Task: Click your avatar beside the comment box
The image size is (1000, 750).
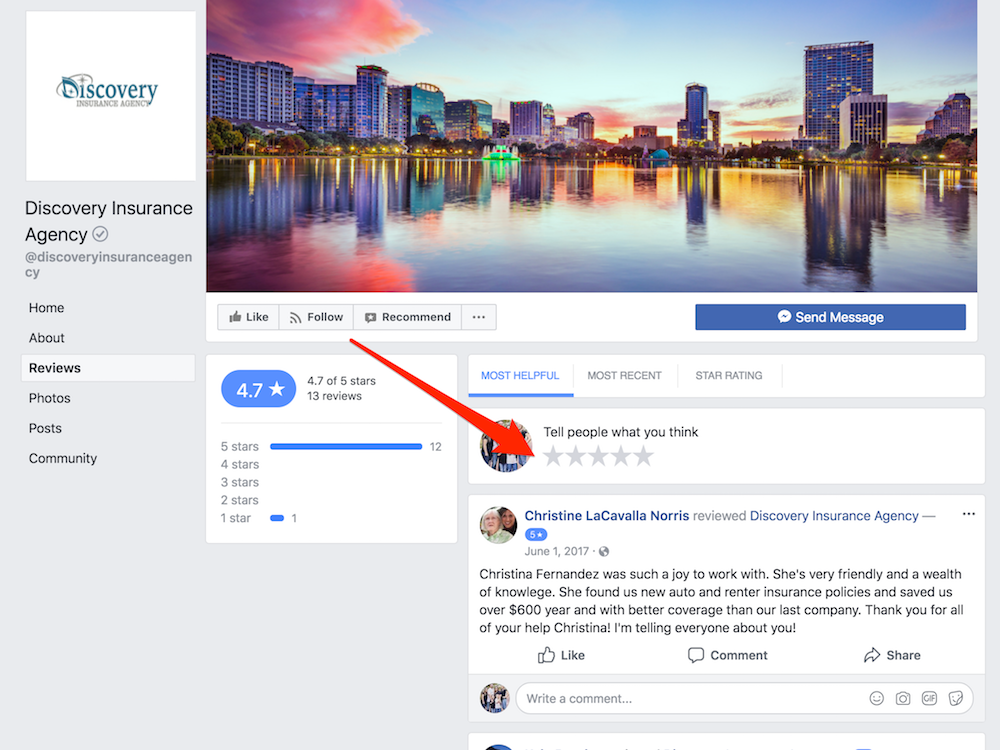Action: [x=494, y=698]
